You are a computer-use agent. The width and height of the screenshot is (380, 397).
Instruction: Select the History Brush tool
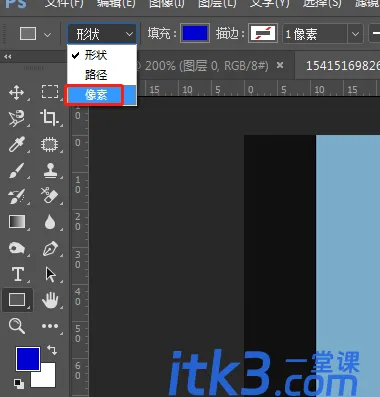tap(17, 196)
